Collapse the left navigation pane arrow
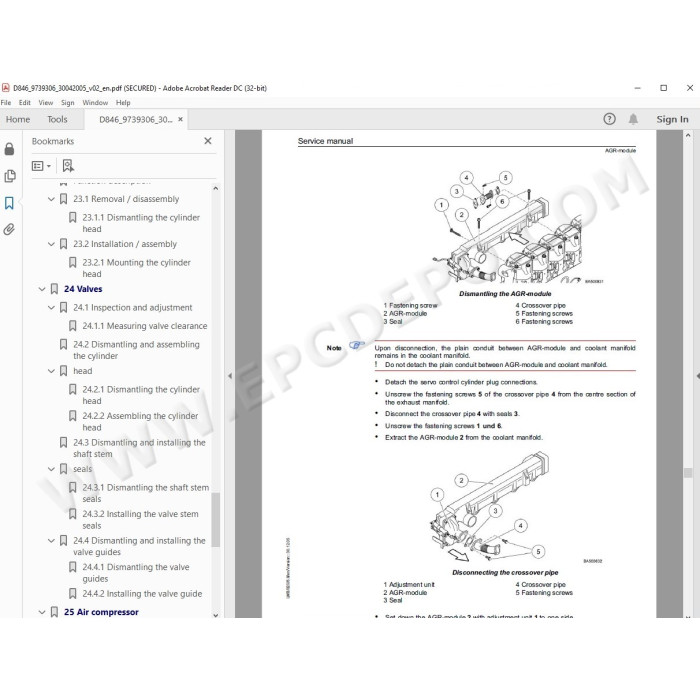Image resolution: width=700 pixels, height=700 pixels. (230, 376)
